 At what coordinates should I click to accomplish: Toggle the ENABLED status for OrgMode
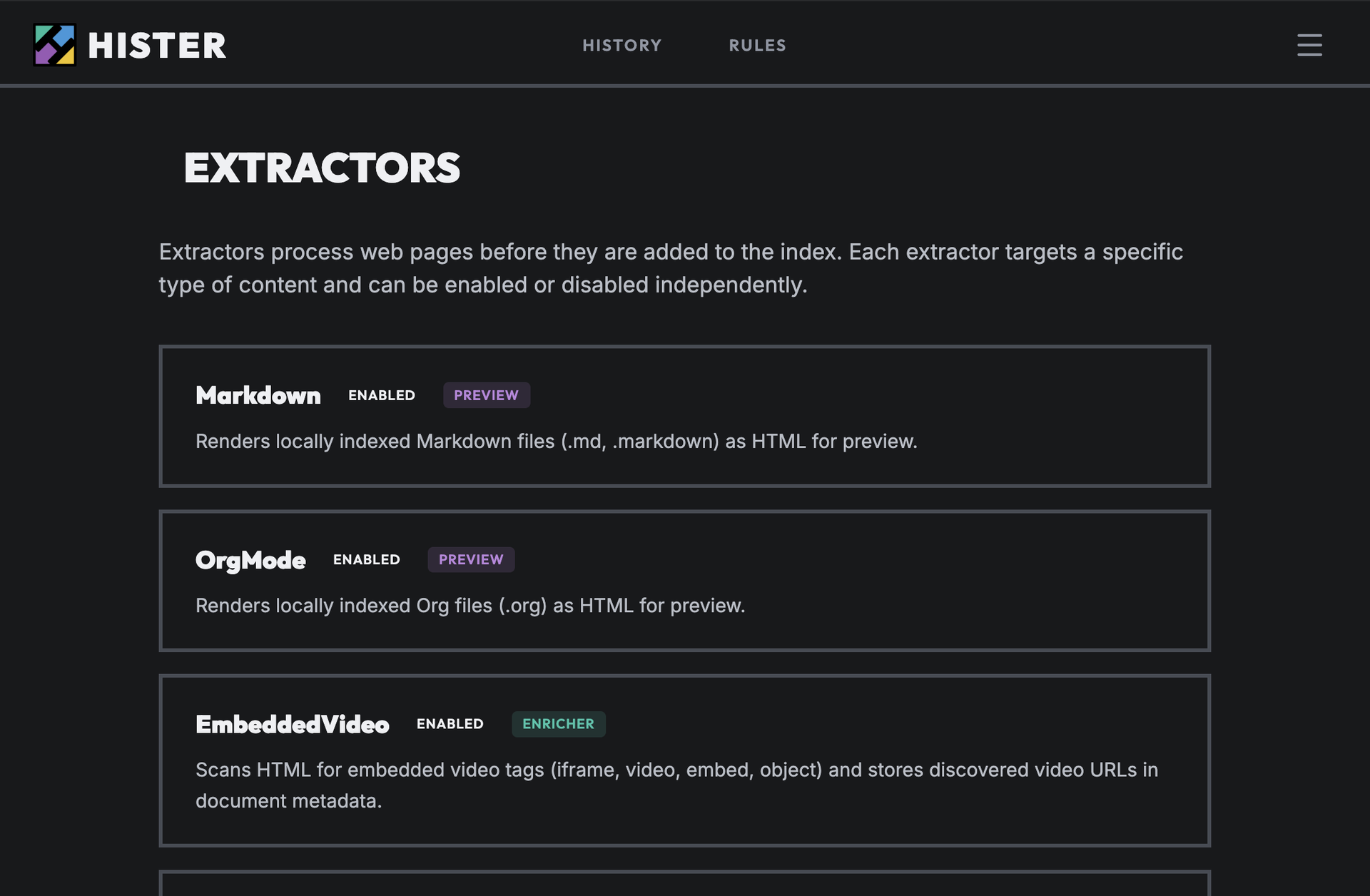pyautogui.click(x=367, y=560)
